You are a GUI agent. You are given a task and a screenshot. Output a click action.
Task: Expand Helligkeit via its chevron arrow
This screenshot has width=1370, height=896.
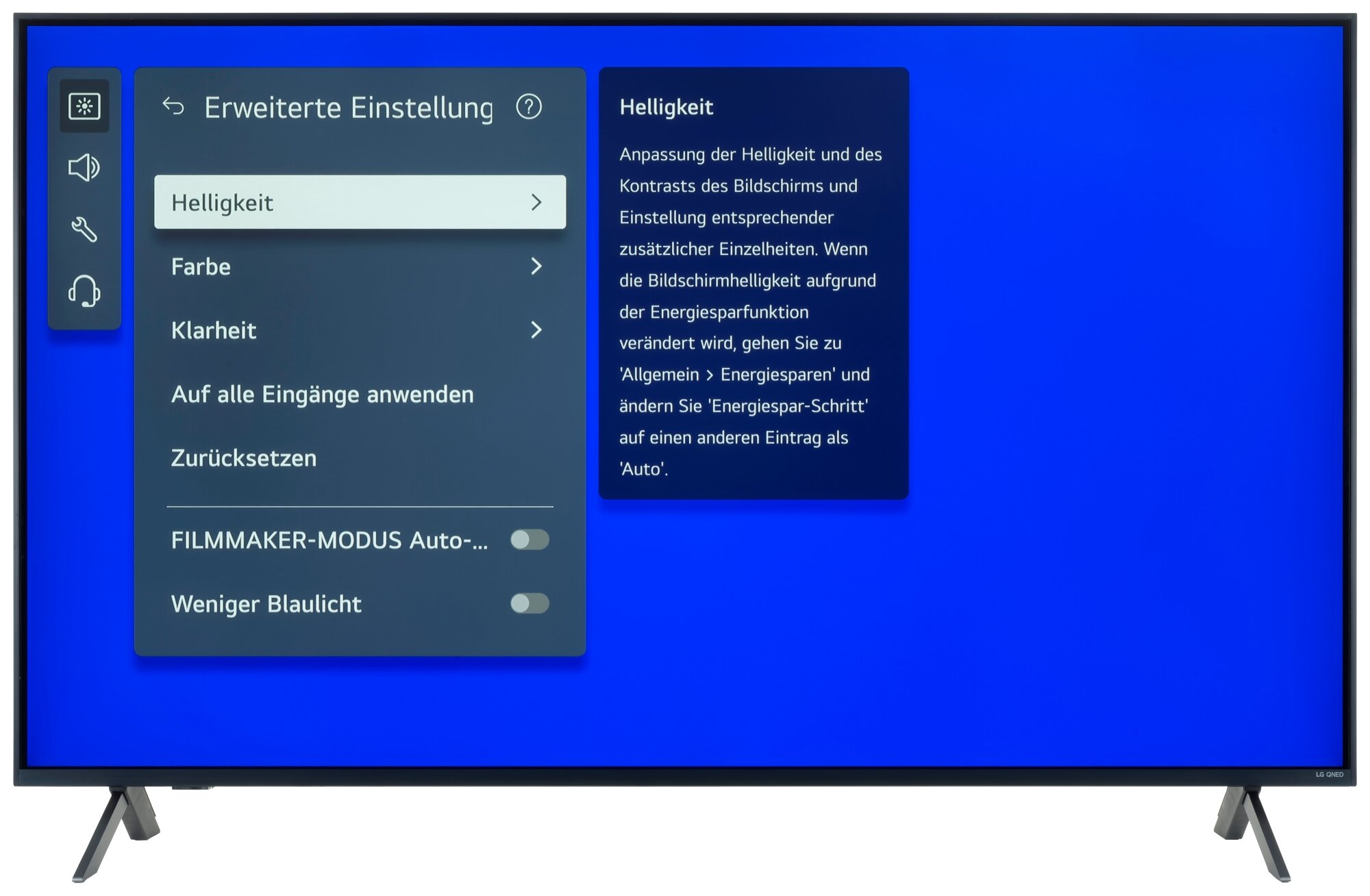pos(536,202)
